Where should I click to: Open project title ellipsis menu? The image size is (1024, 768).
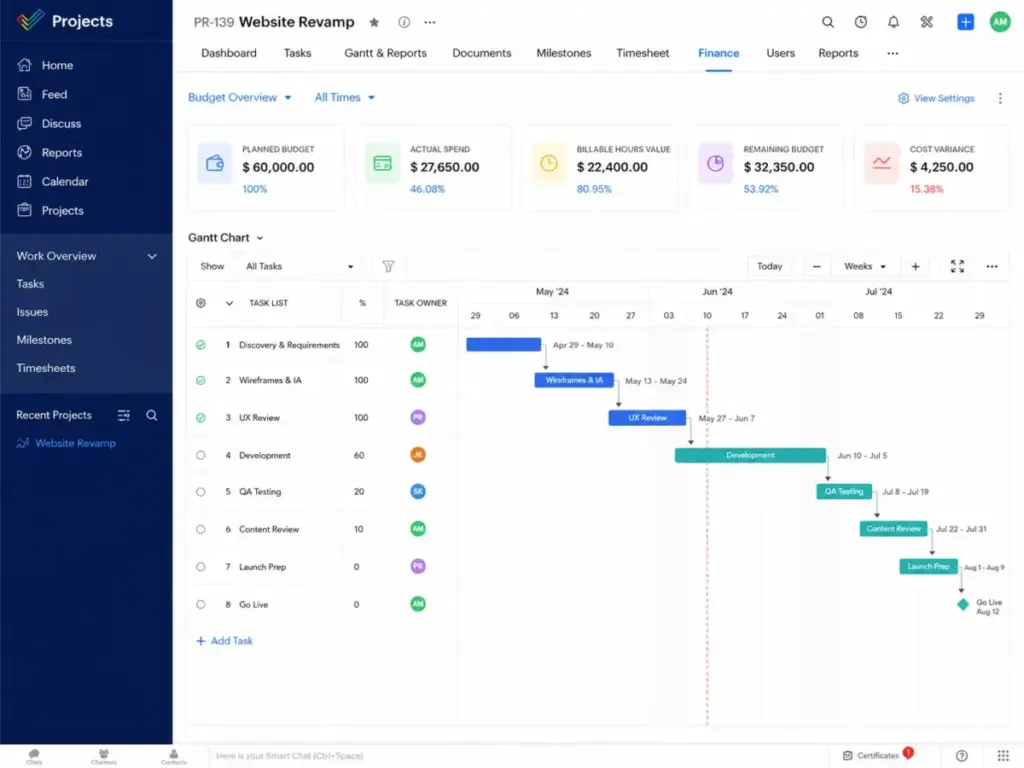430,22
